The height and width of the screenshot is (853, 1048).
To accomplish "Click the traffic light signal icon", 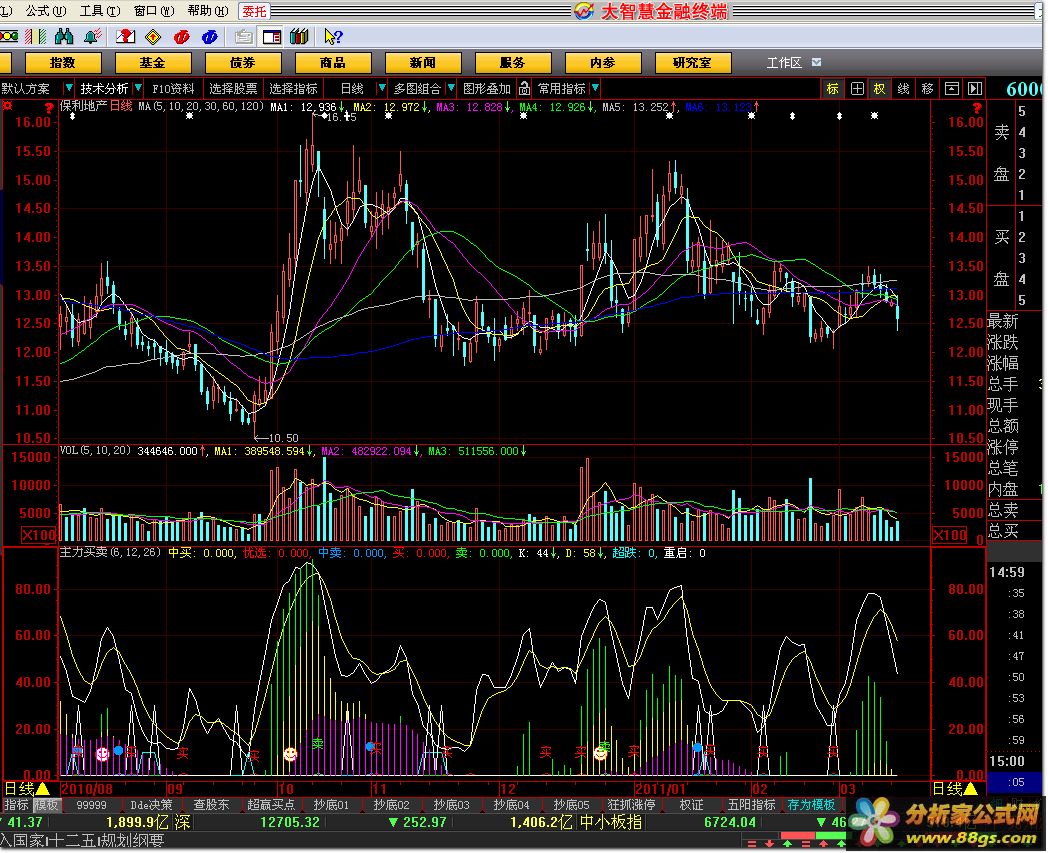I will (8, 37).
